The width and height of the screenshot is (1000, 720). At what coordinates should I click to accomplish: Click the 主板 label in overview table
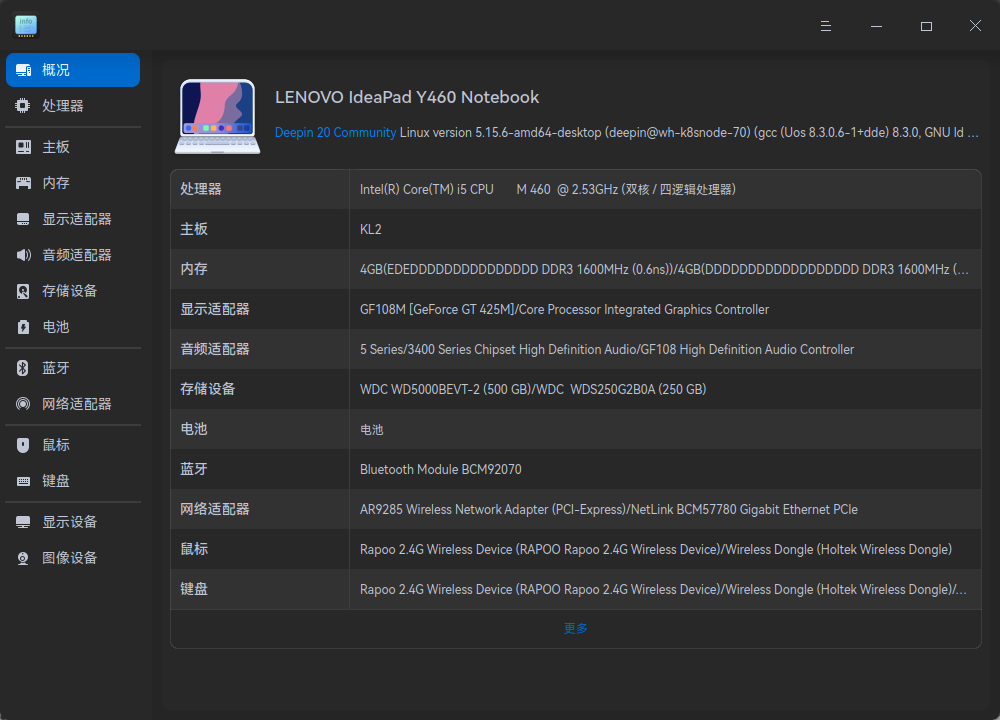point(194,230)
